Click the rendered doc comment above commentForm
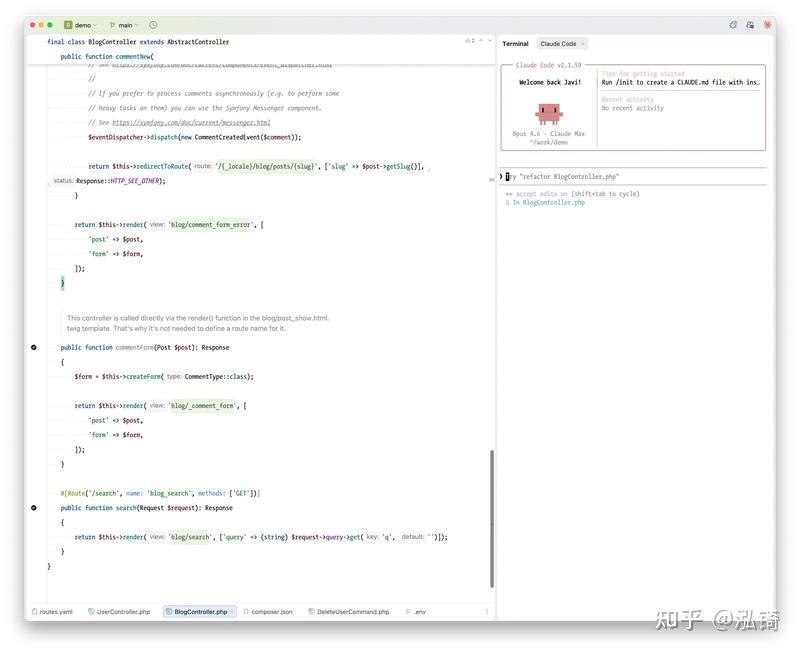The height and width of the screenshot is (653, 800). tap(198, 323)
